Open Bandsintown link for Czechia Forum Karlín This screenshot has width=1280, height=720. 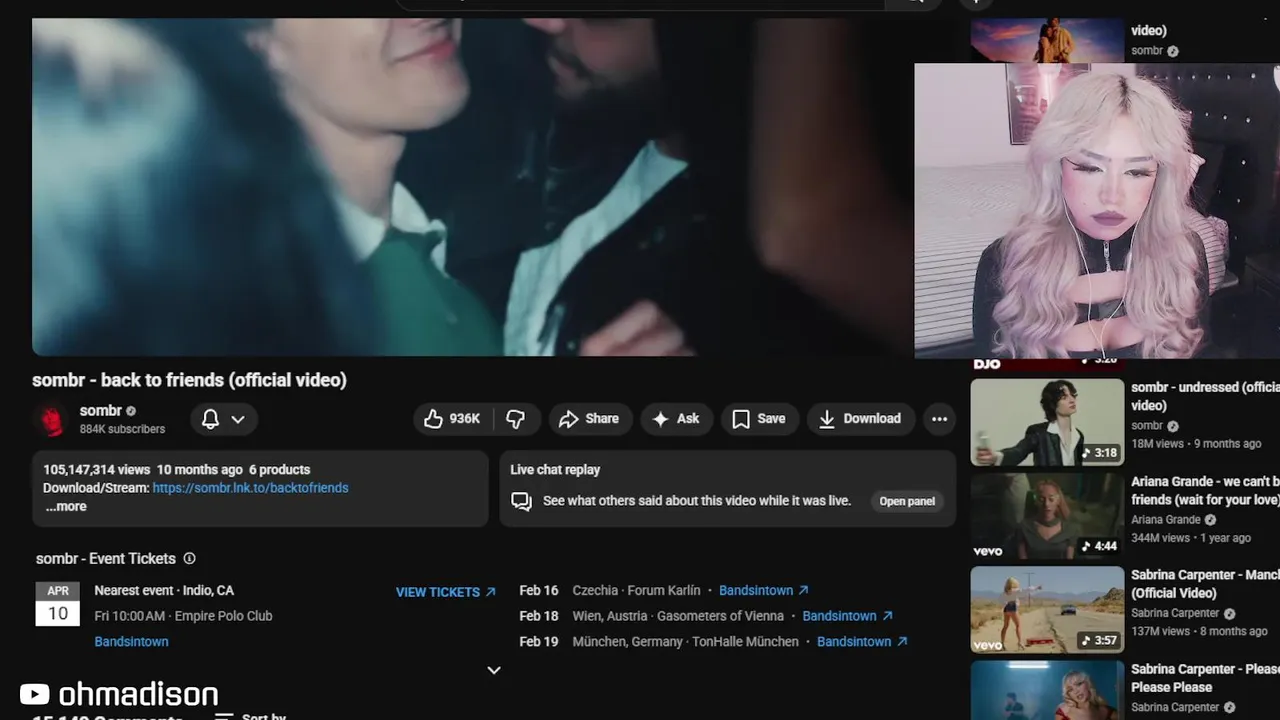point(764,591)
